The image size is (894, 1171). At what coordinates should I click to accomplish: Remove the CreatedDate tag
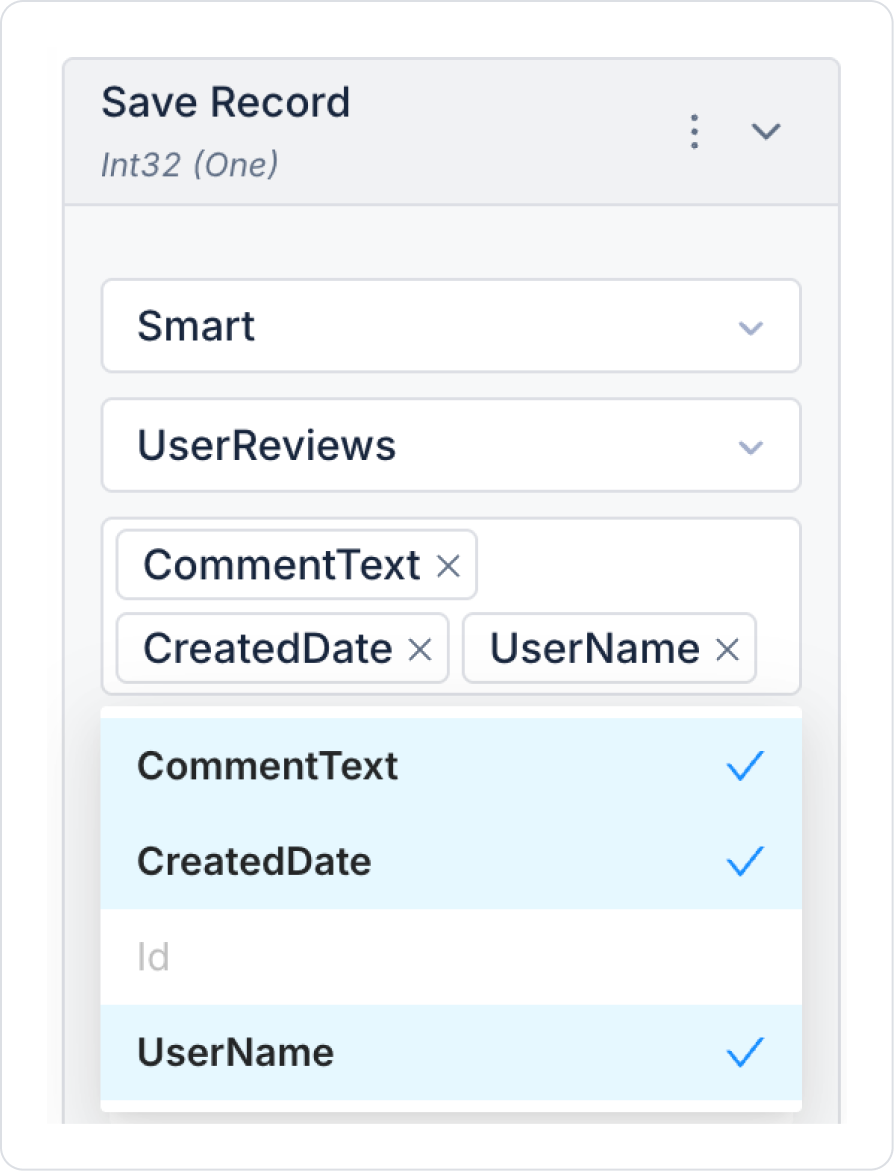pyautogui.click(x=421, y=650)
